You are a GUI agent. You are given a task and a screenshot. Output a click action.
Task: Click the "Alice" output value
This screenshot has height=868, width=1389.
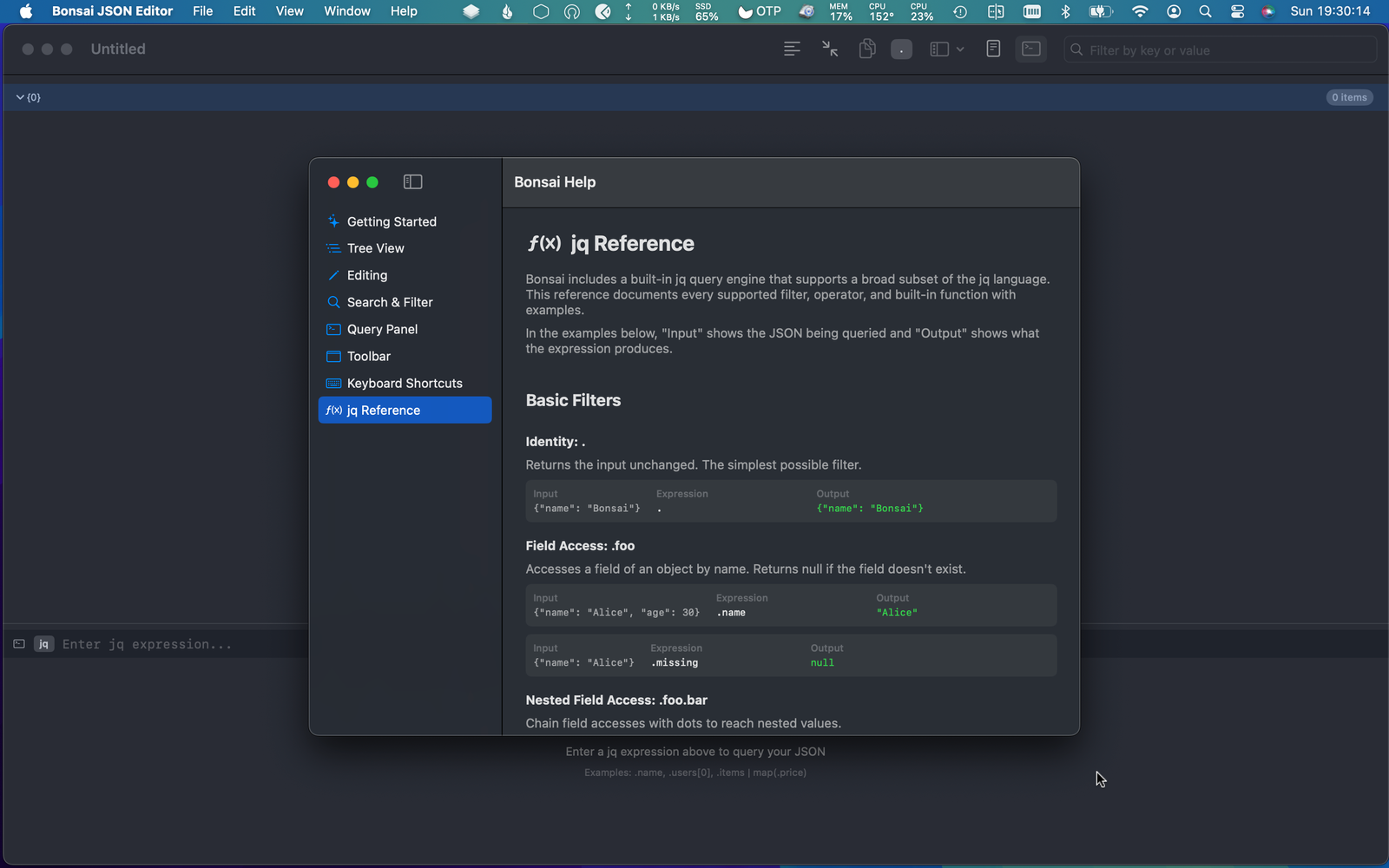click(897, 613)
